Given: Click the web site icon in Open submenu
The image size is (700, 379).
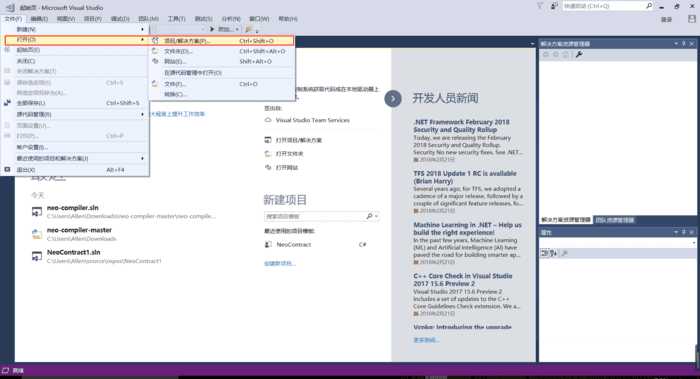Looking at the screenshot, I should (x=155, y=62).
